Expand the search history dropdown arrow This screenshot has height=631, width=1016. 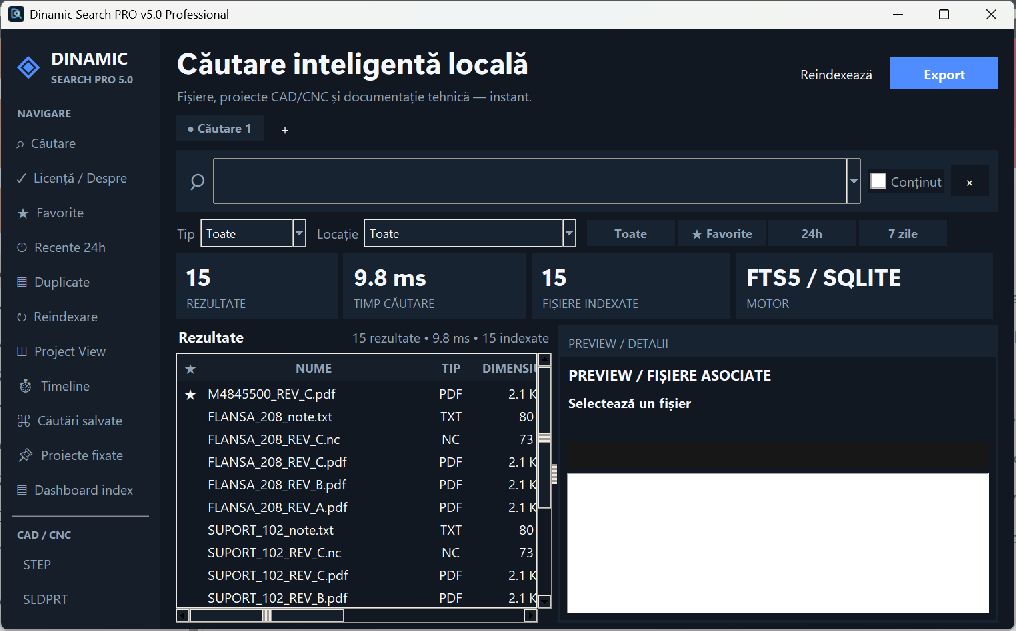(x=854, y=181)
